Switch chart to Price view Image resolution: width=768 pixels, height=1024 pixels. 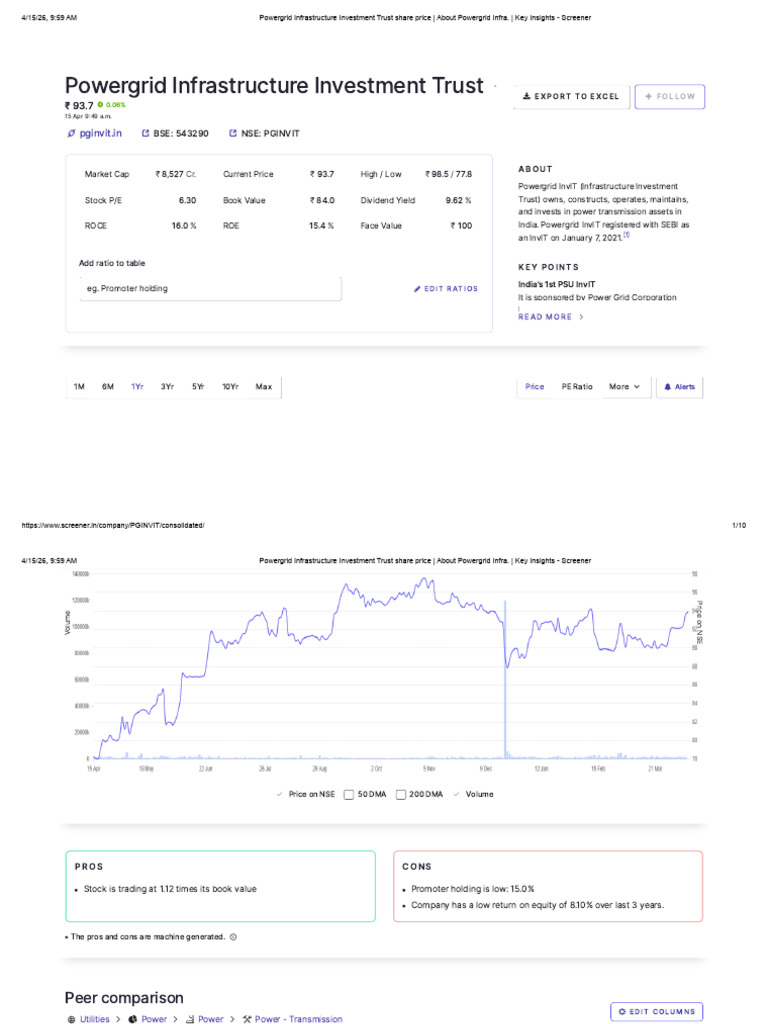click(534, 387)
